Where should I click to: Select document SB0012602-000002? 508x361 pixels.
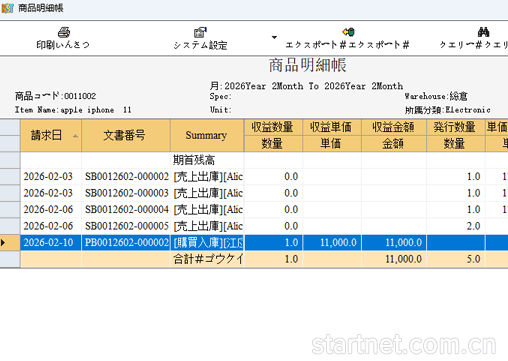127,177
